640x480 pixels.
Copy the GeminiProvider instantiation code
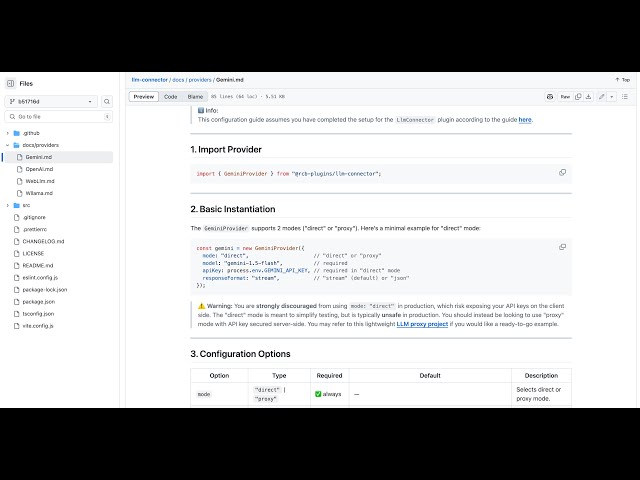[562, 247]
